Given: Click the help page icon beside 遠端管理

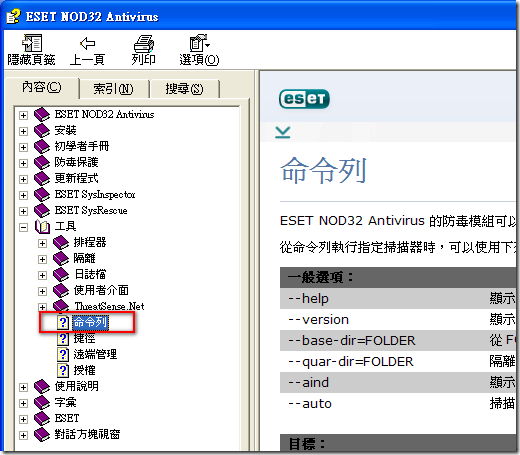Looking at the screenshot, I should [63, 354].
